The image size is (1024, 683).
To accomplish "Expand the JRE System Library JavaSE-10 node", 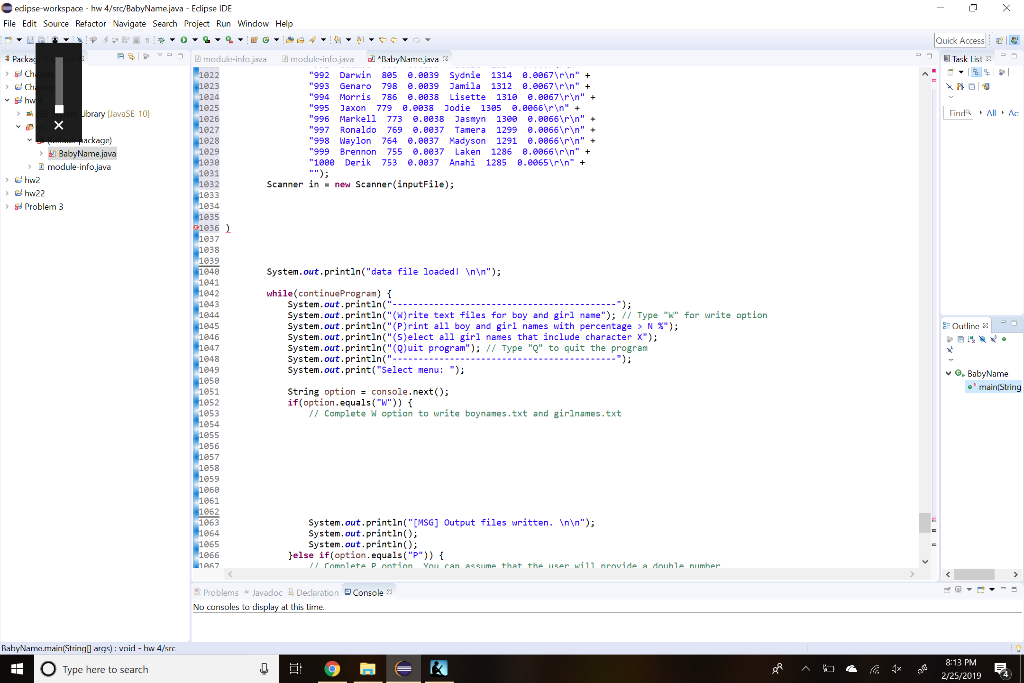I will point(18,114).
